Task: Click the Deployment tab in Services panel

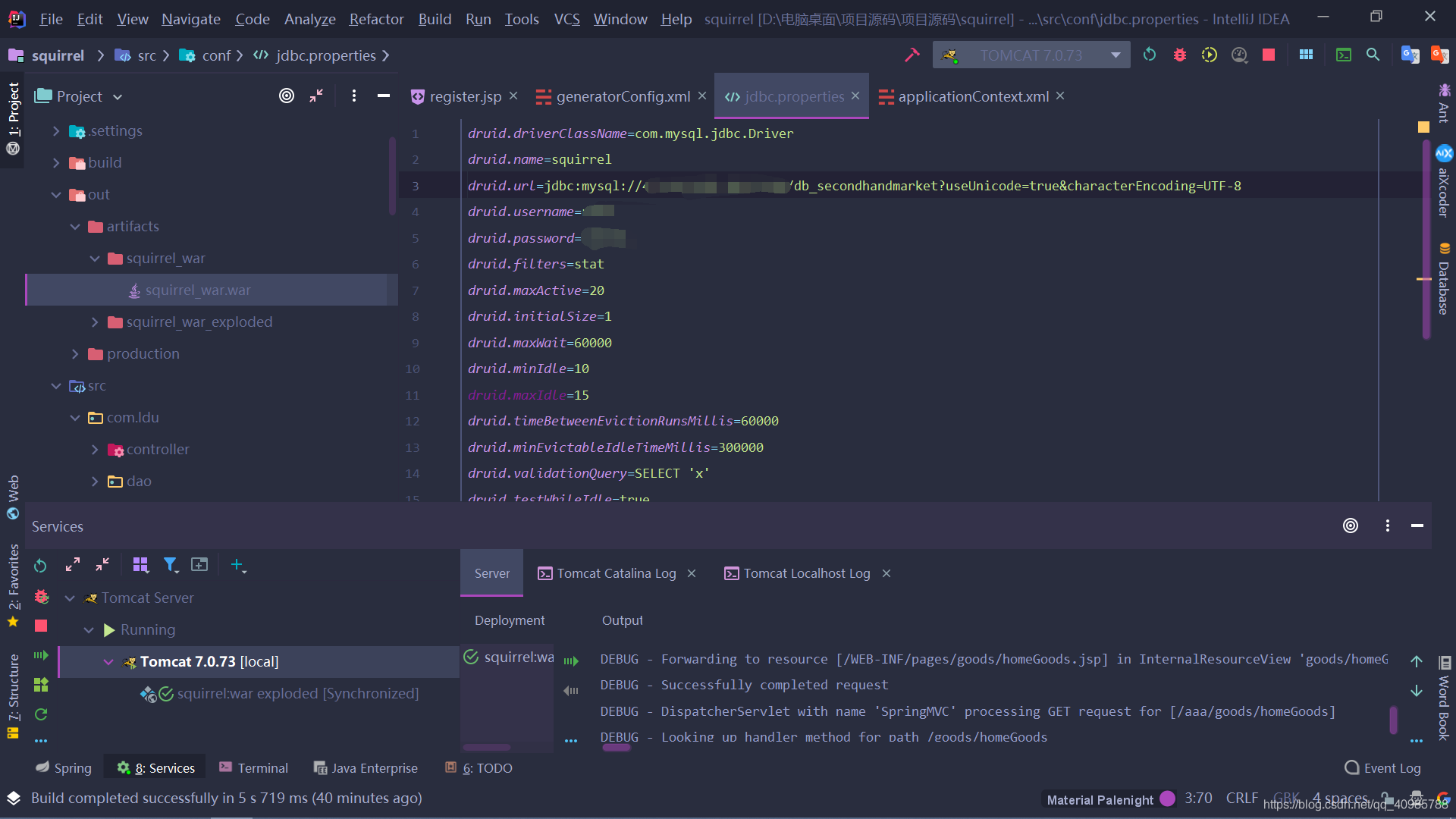Action: click(x=510, y=619)
